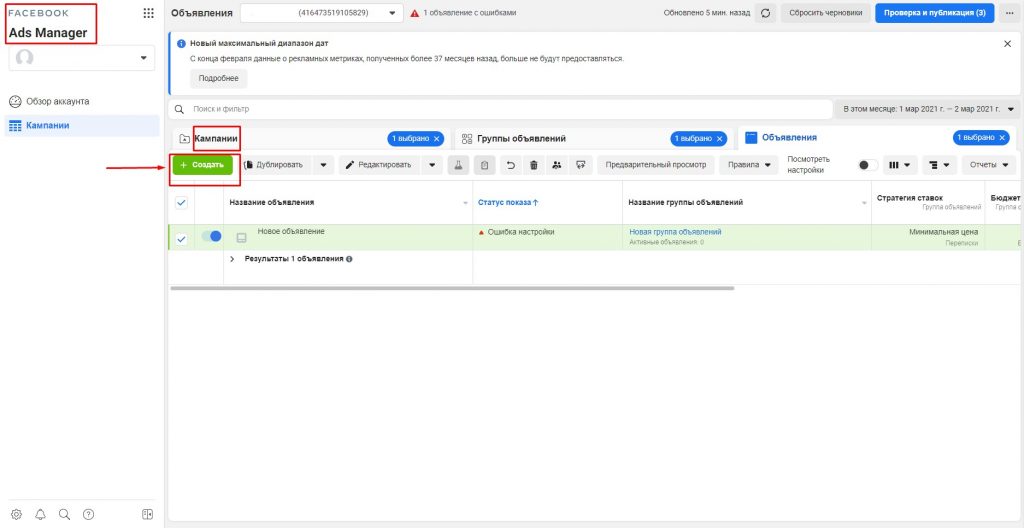The width and height of the screenshot is (1024, 528).
Task: Collapse sidebar with panel toggle icon
Action: pos(148,514)
